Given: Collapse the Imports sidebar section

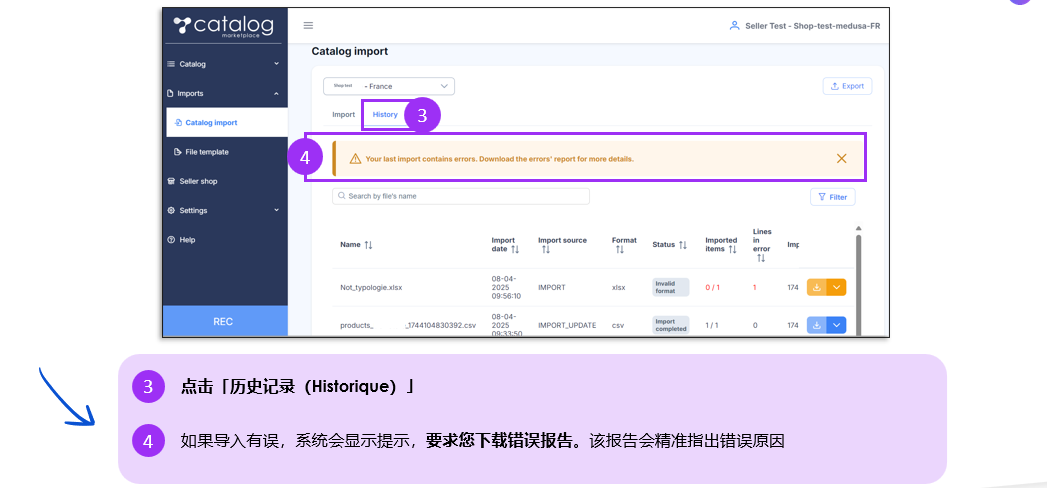Looking at the screenshot, I should coord(276,93).
